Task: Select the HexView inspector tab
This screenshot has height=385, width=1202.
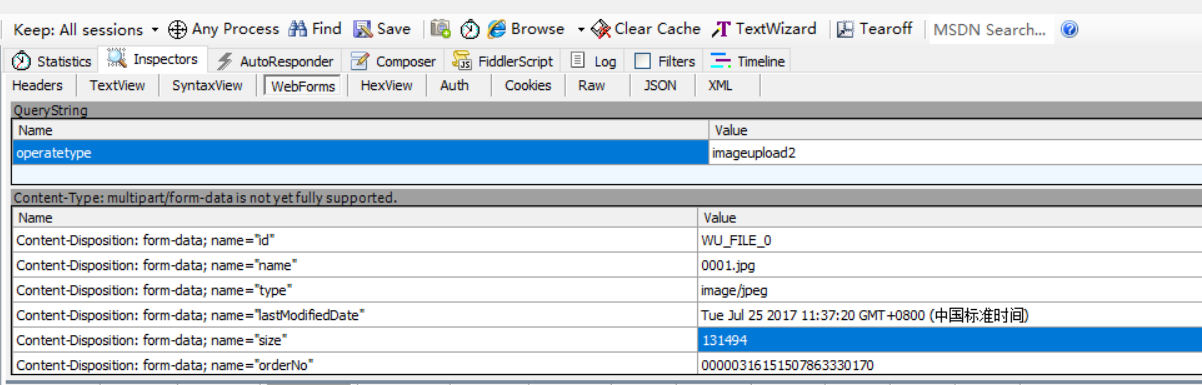Action: tap(387, 86)
